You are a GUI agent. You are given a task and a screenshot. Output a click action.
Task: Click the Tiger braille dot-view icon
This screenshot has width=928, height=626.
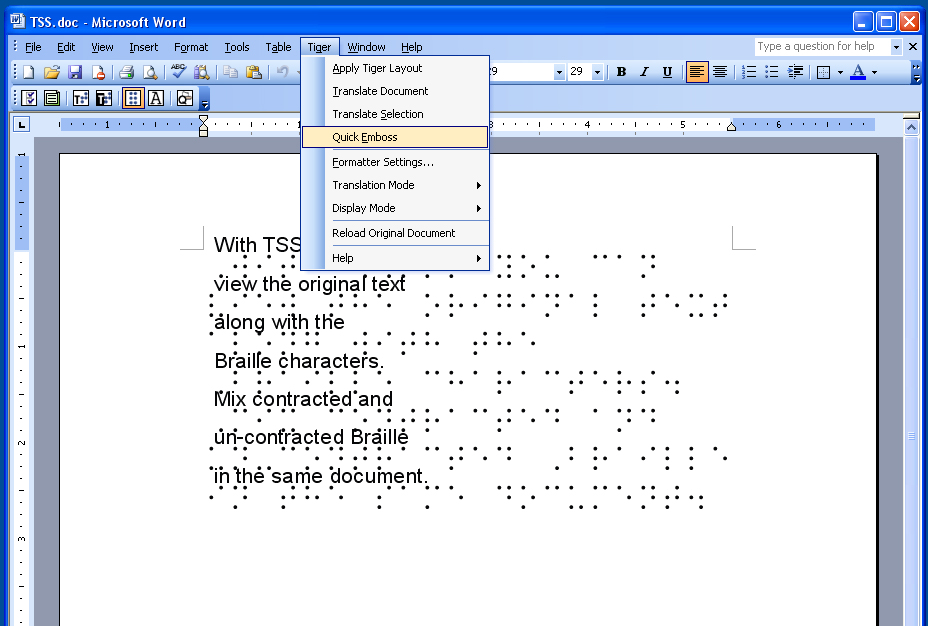(x=132, y=97)
